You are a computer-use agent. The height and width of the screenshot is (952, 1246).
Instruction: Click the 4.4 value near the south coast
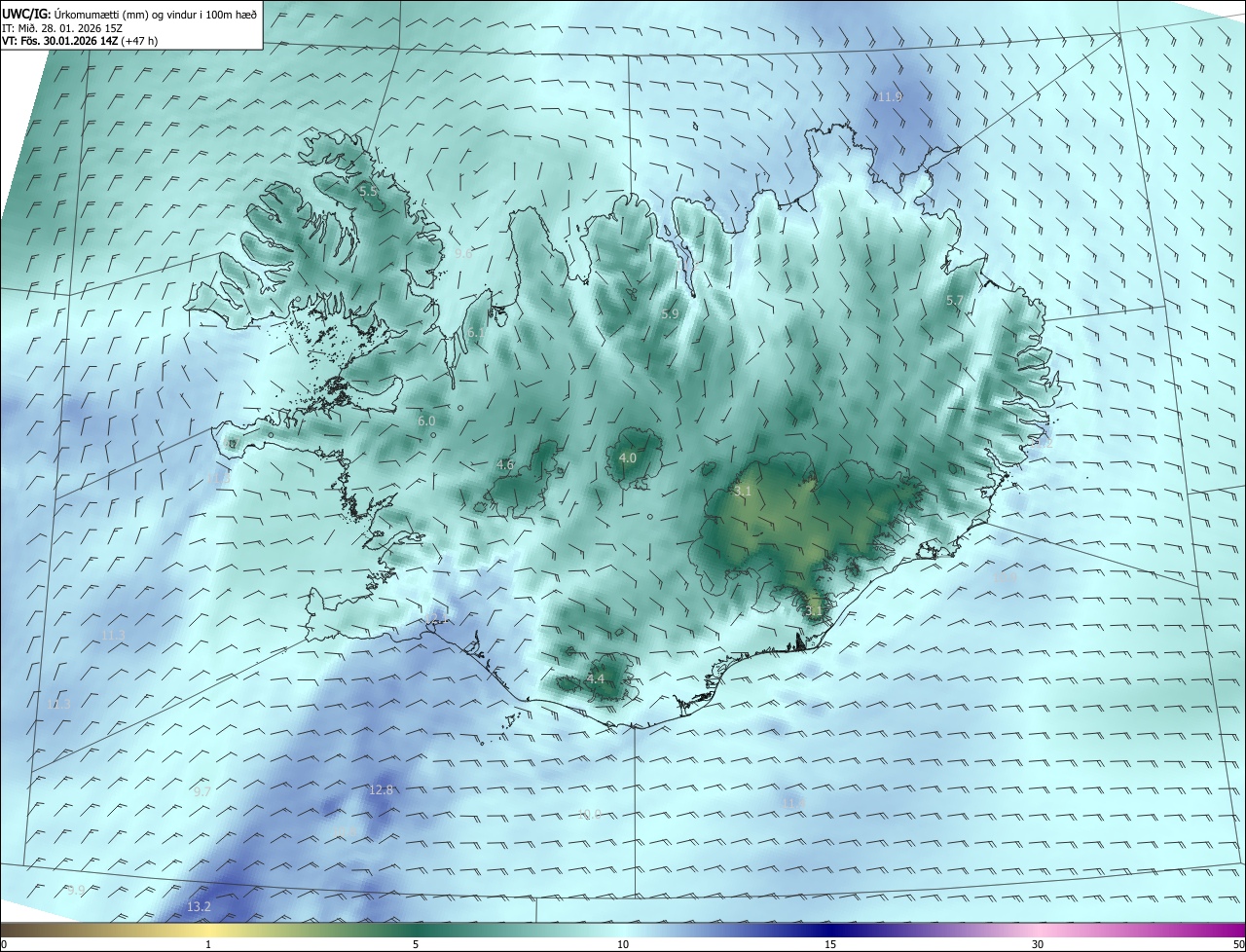pos(596,679)
